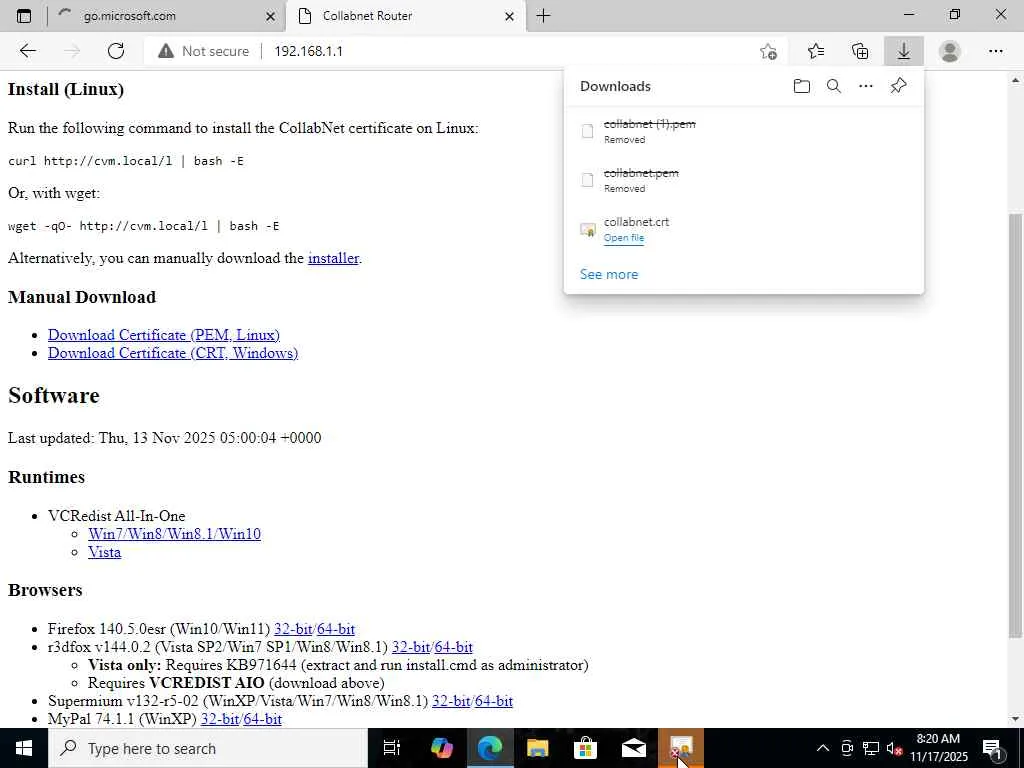Download r3dfox 32-bit
Screen dimensions: 1024x768
411,647
